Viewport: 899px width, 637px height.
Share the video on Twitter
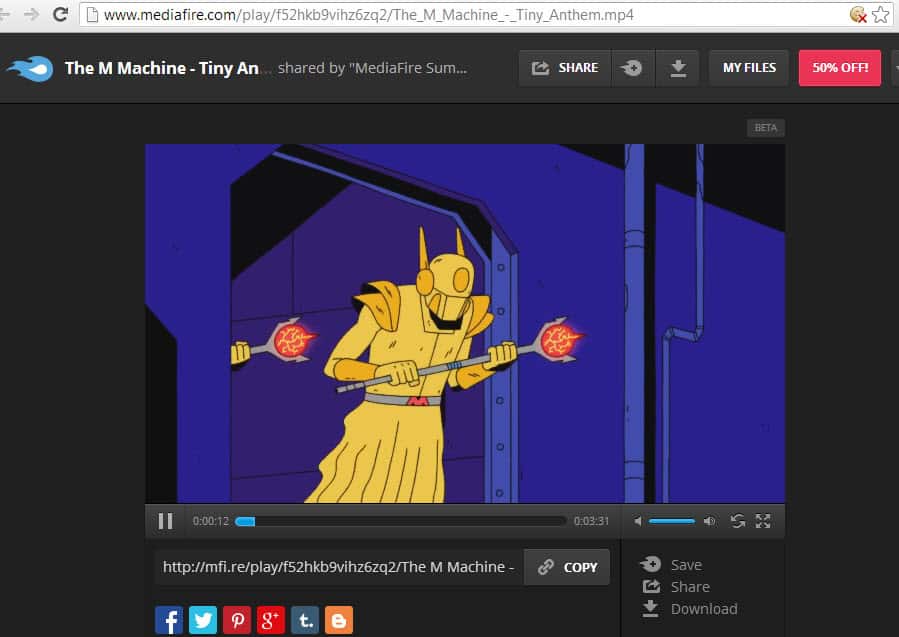(x=203, y=620)
